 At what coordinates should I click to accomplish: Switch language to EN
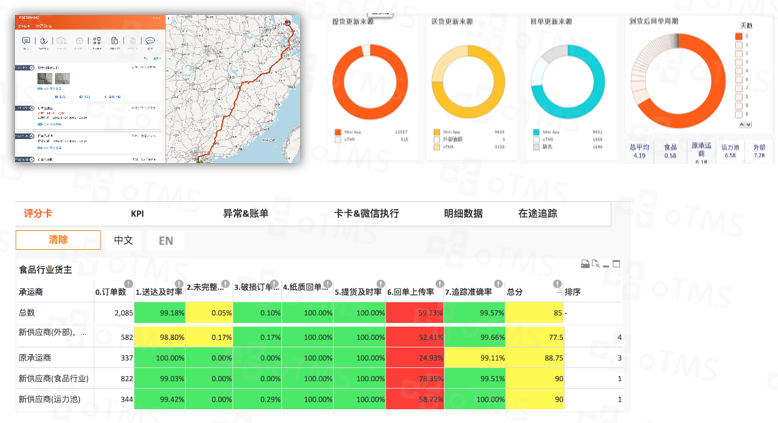tap(166, 241)
